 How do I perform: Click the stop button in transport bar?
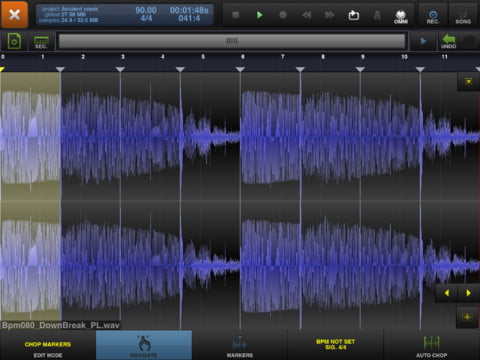(x=236, y=15)
